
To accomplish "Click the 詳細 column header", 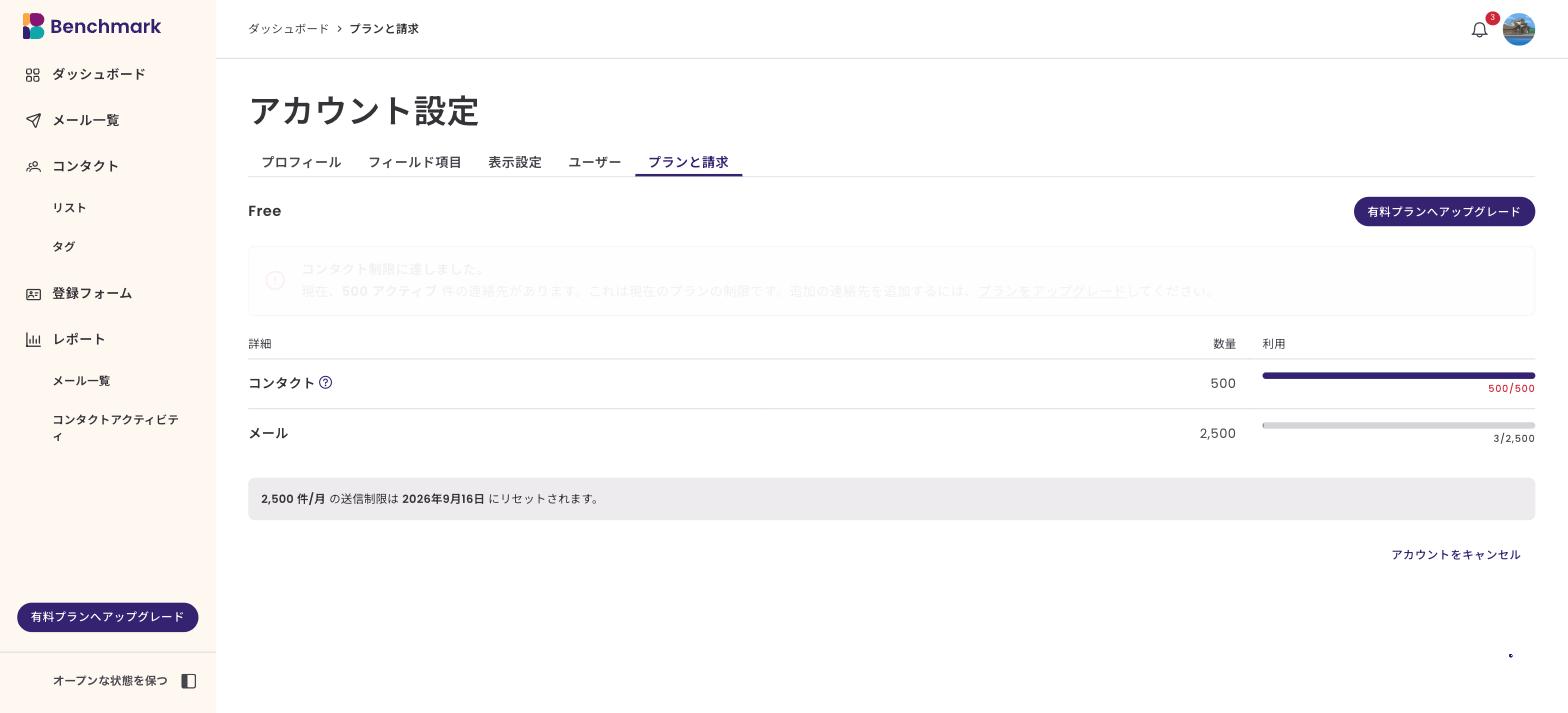I will [x=260, y=344].
